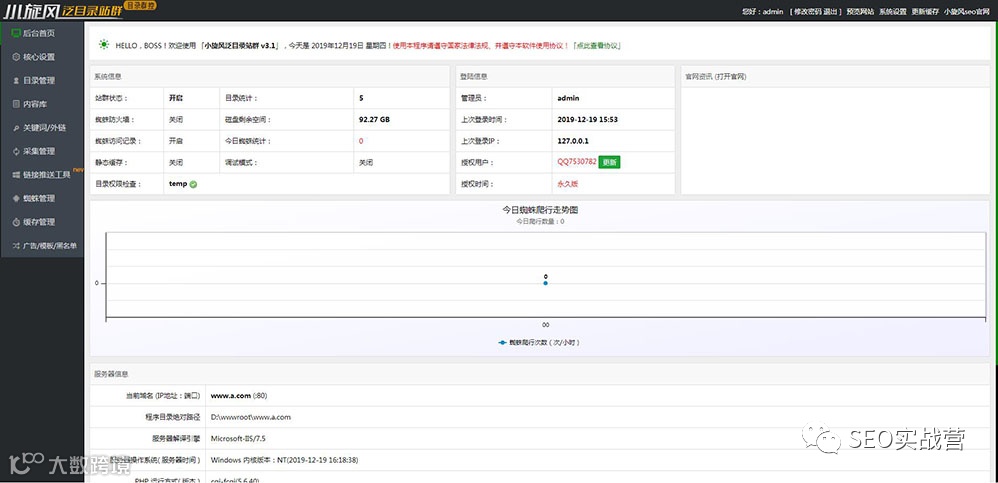Toggle the 蜘蛛爬行次数 chart legend
Screen dimensions: 998x483
point(538,342)
